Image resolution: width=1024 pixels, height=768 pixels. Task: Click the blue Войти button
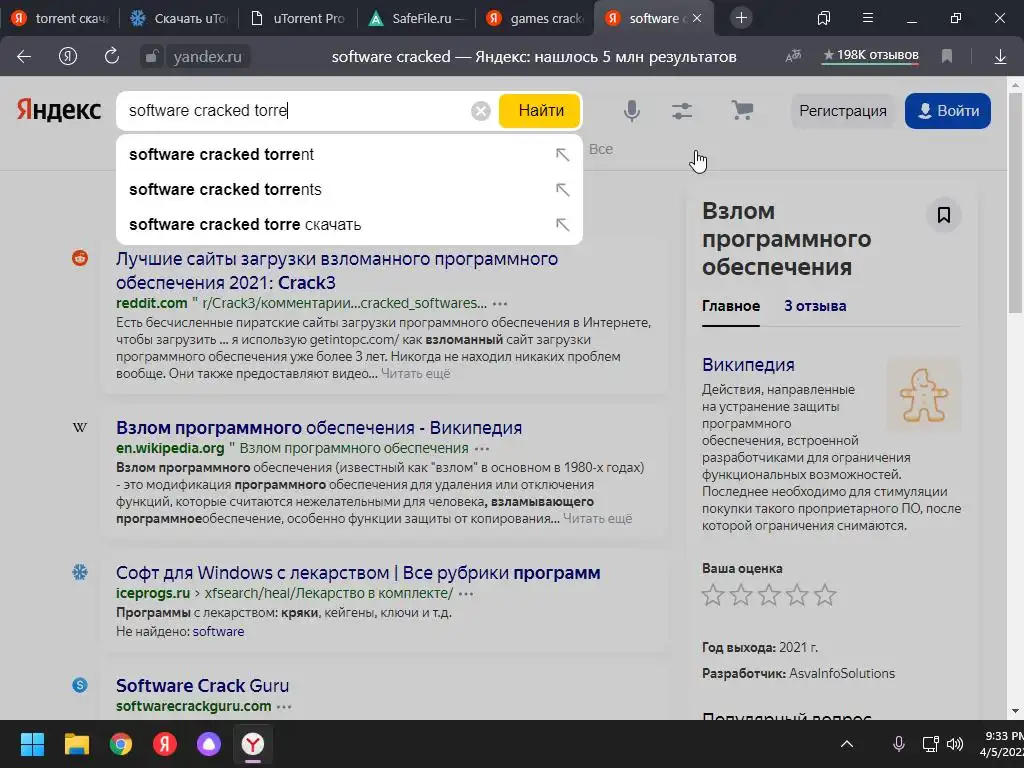click(948, 111)
